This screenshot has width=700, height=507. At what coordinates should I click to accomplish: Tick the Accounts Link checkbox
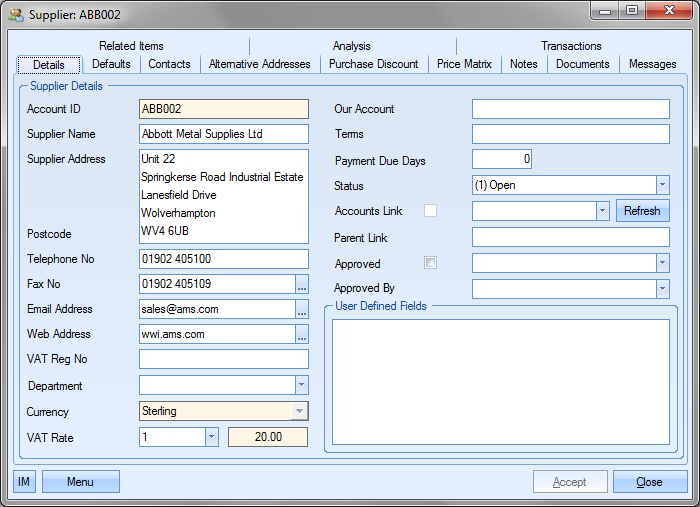click(x=430, y=211)
